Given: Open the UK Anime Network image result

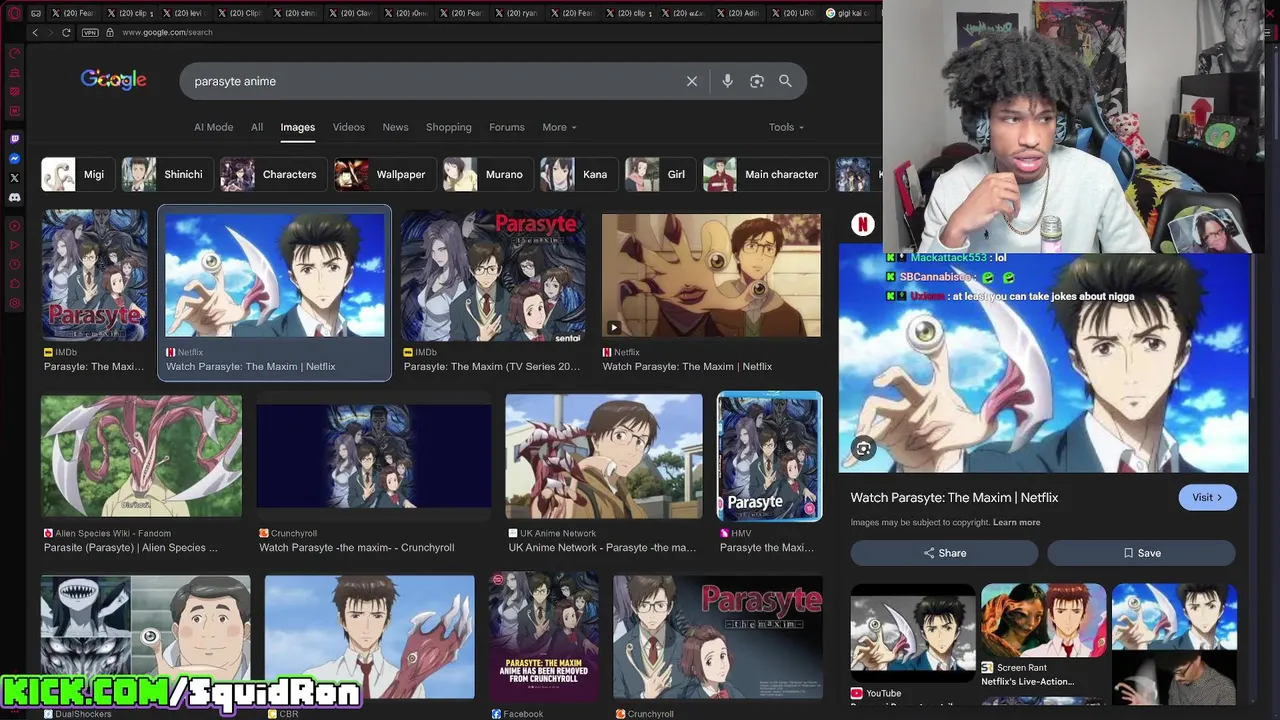Looking at the screenshot, I should click(x=604, y=456).
